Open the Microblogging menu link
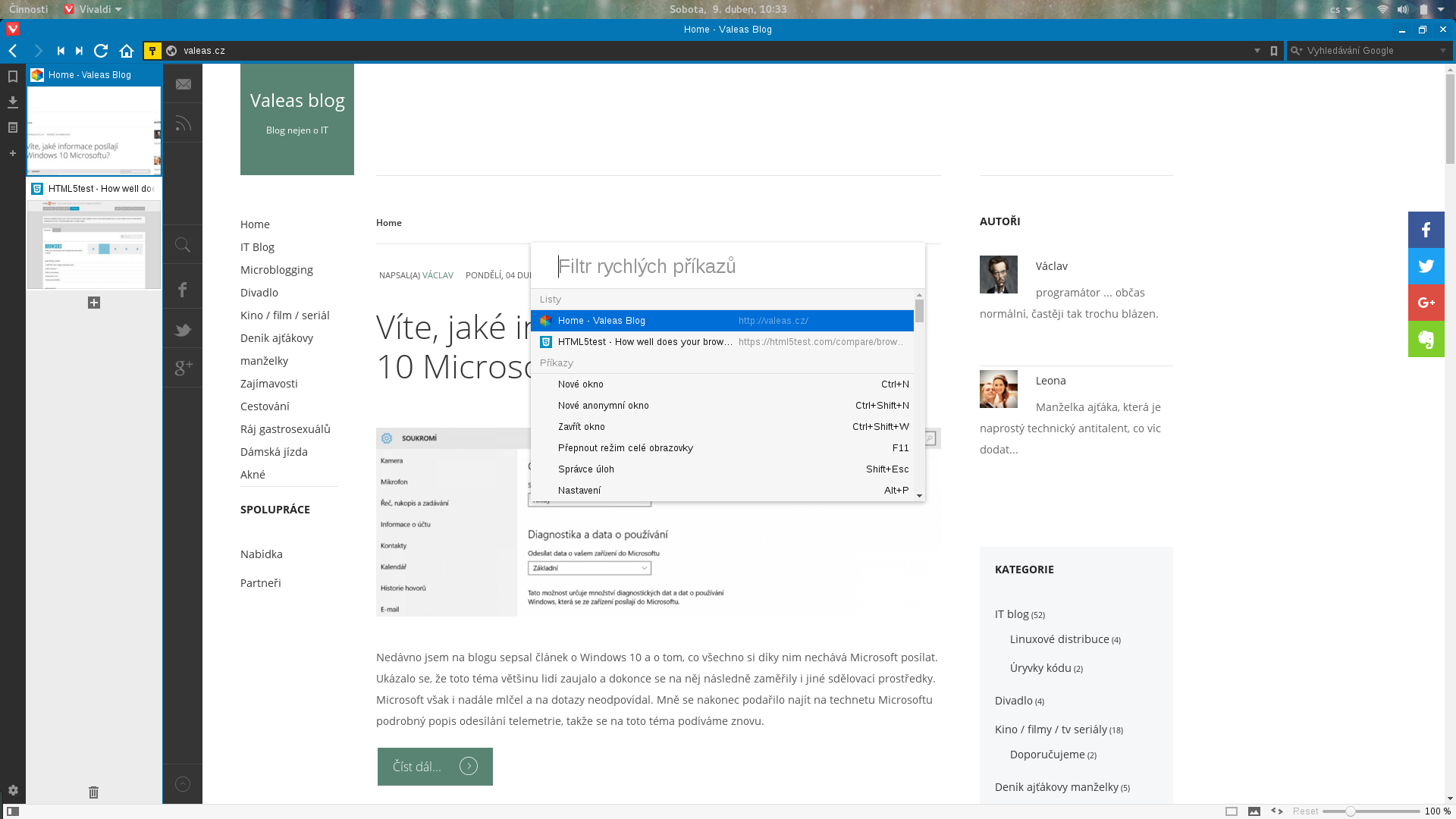This screenshot has width=1456, height=819. click(277, 270)
